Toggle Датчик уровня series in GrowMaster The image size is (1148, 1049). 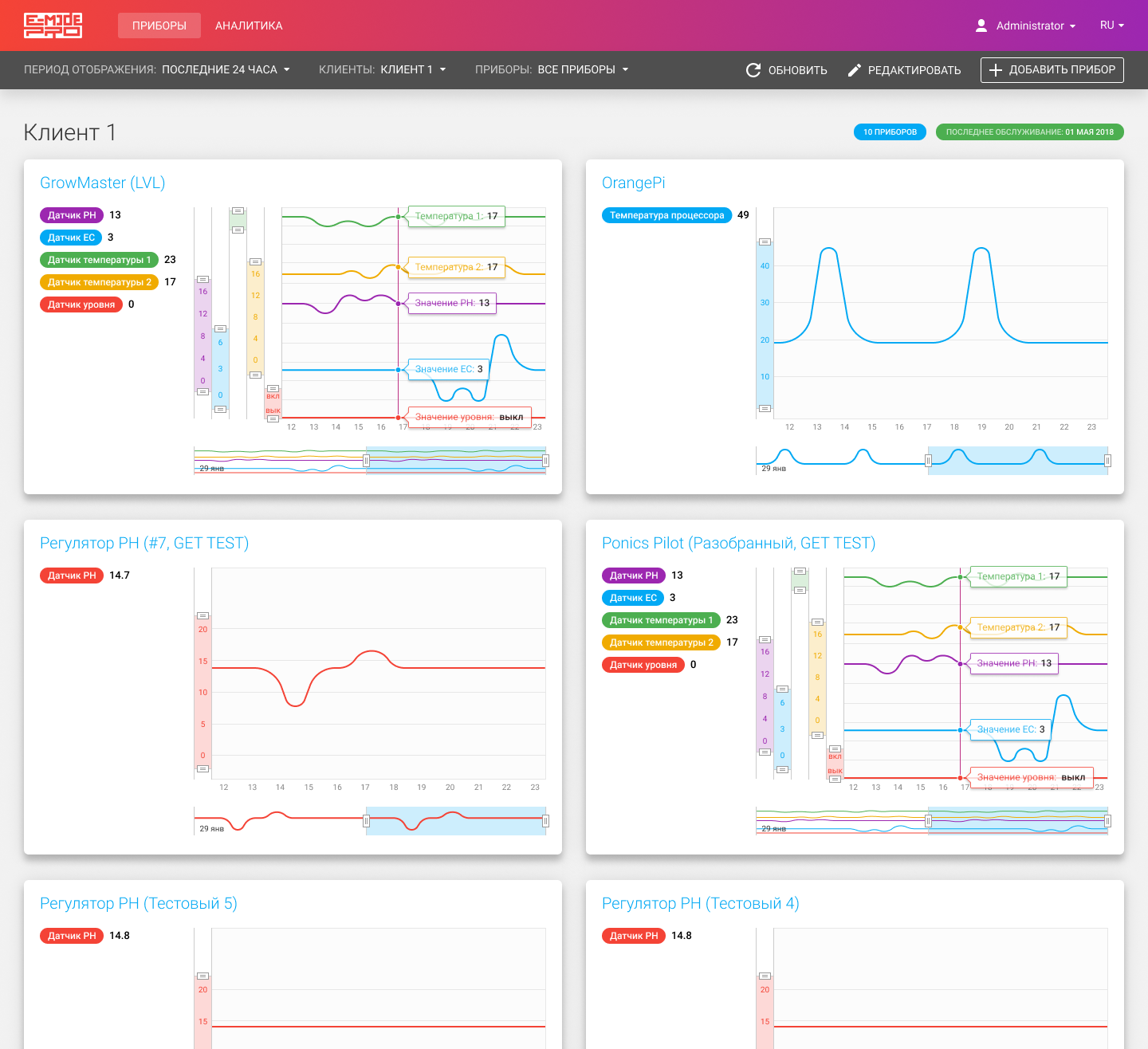coord(81,304)
